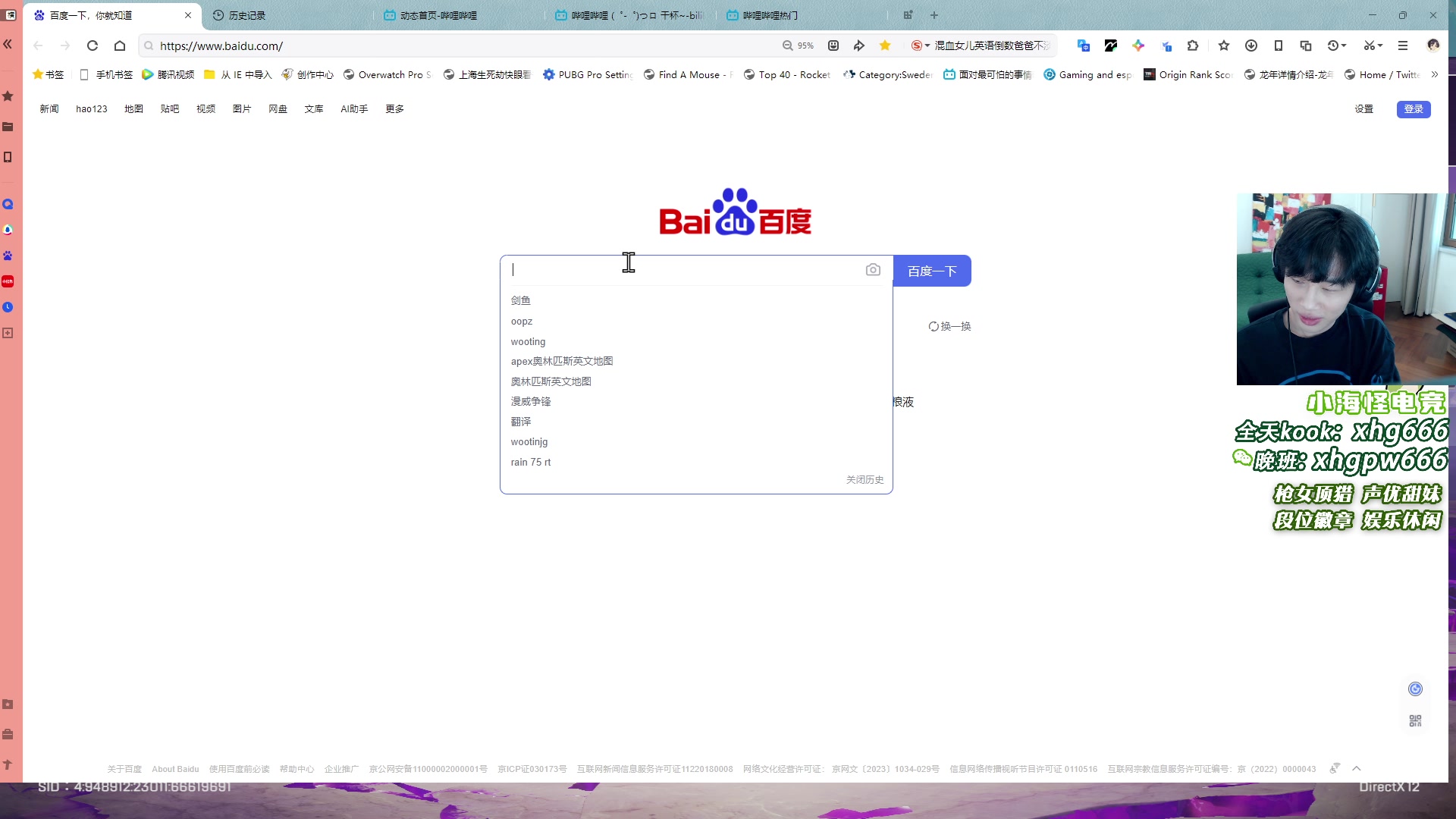Open the 地图 nav link
This screenshot has height=819, width=1456.
(x=133, y=109)
